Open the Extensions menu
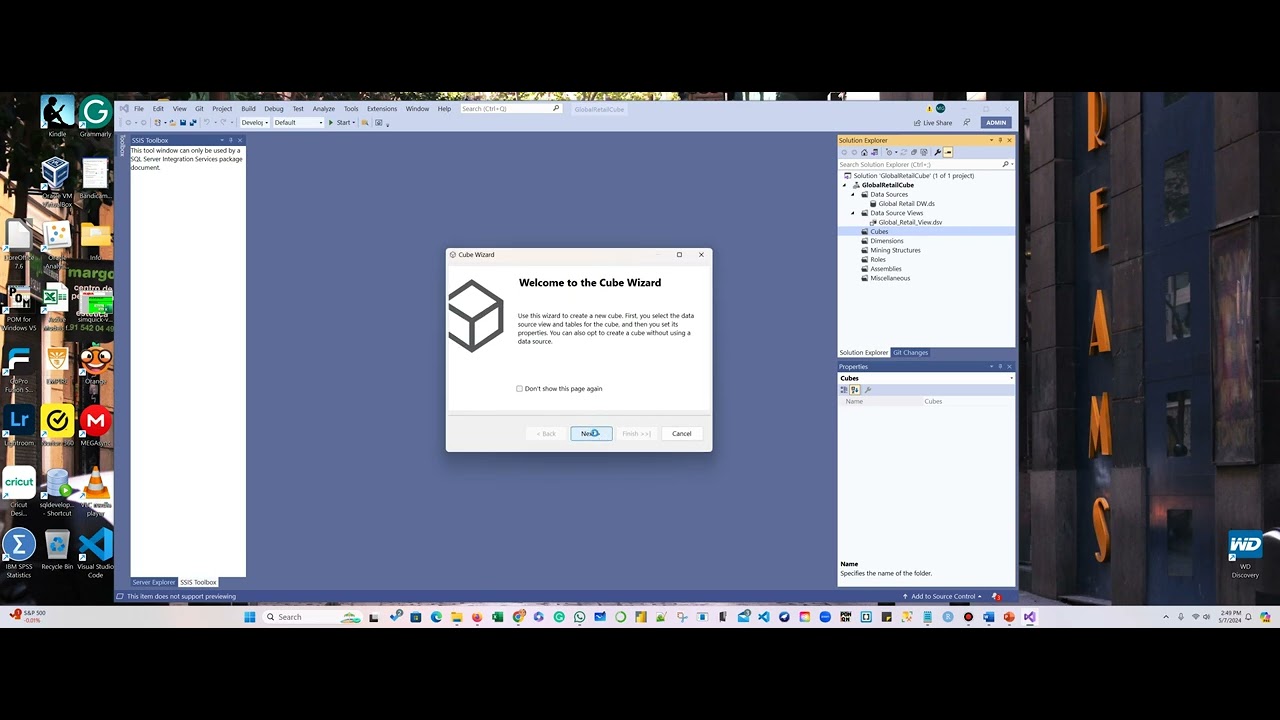 click(x=382, y=108)
